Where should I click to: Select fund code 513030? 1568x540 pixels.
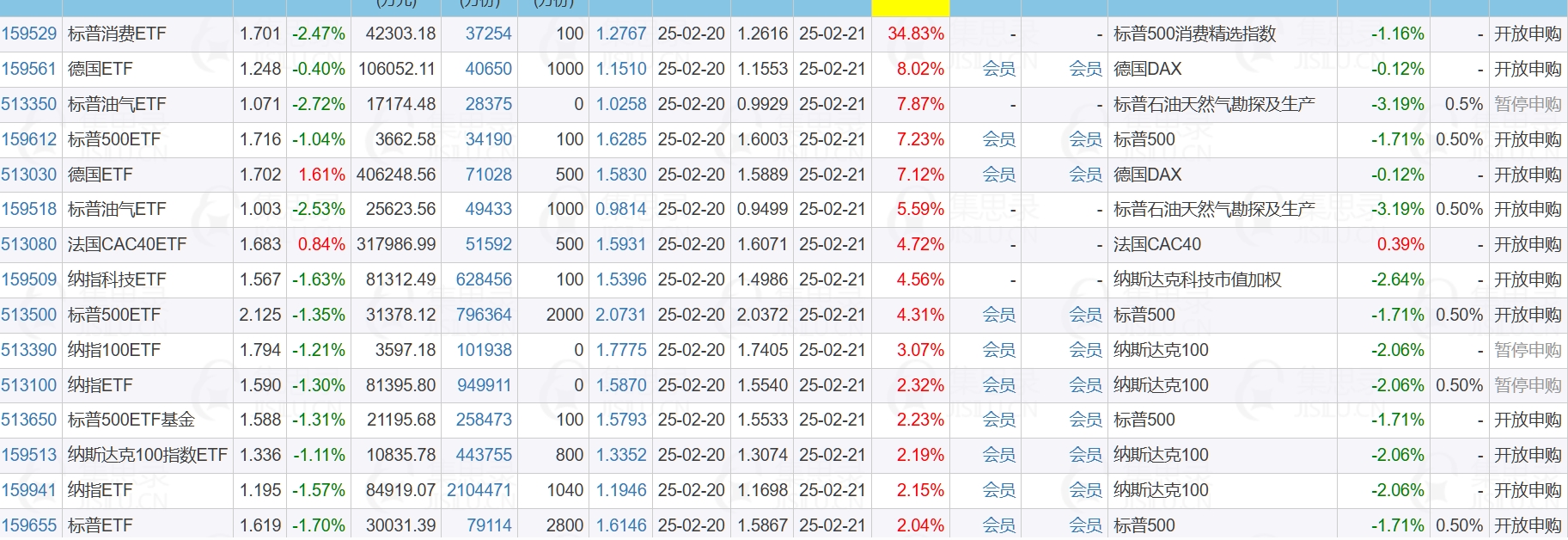coord(29,175)
